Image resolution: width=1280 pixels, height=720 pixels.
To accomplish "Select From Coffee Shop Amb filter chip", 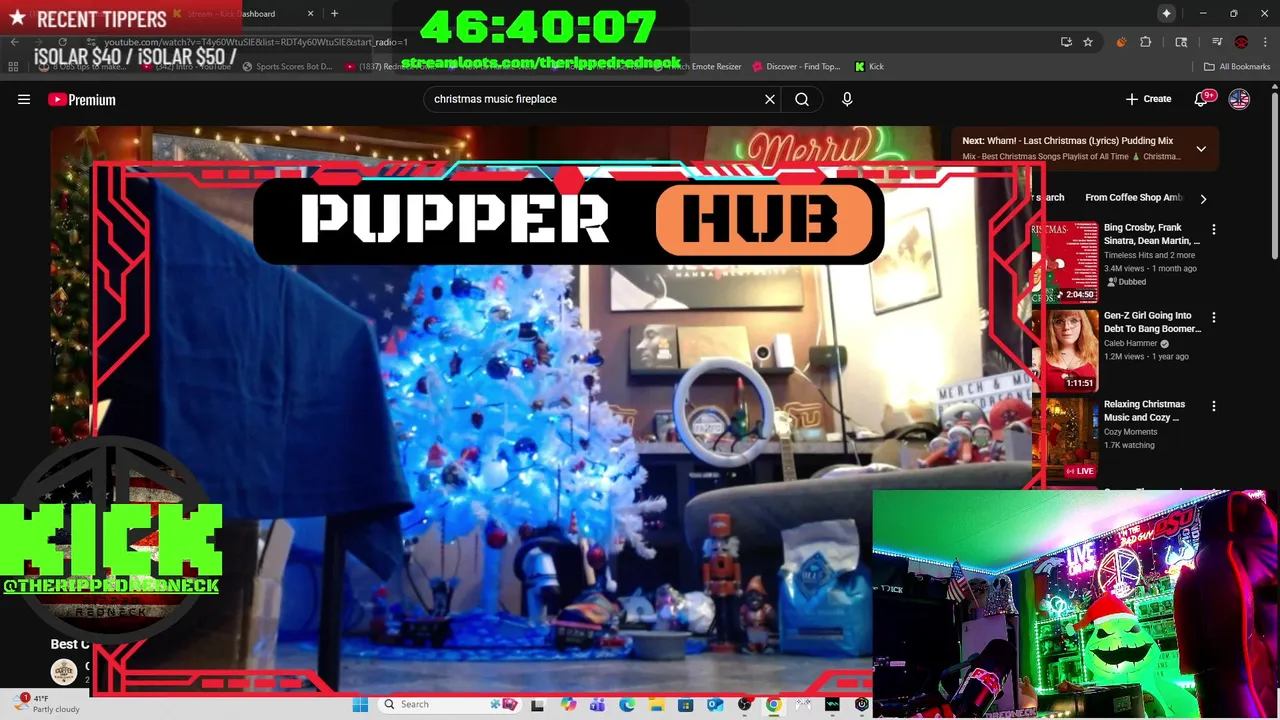I will 1134,198.
